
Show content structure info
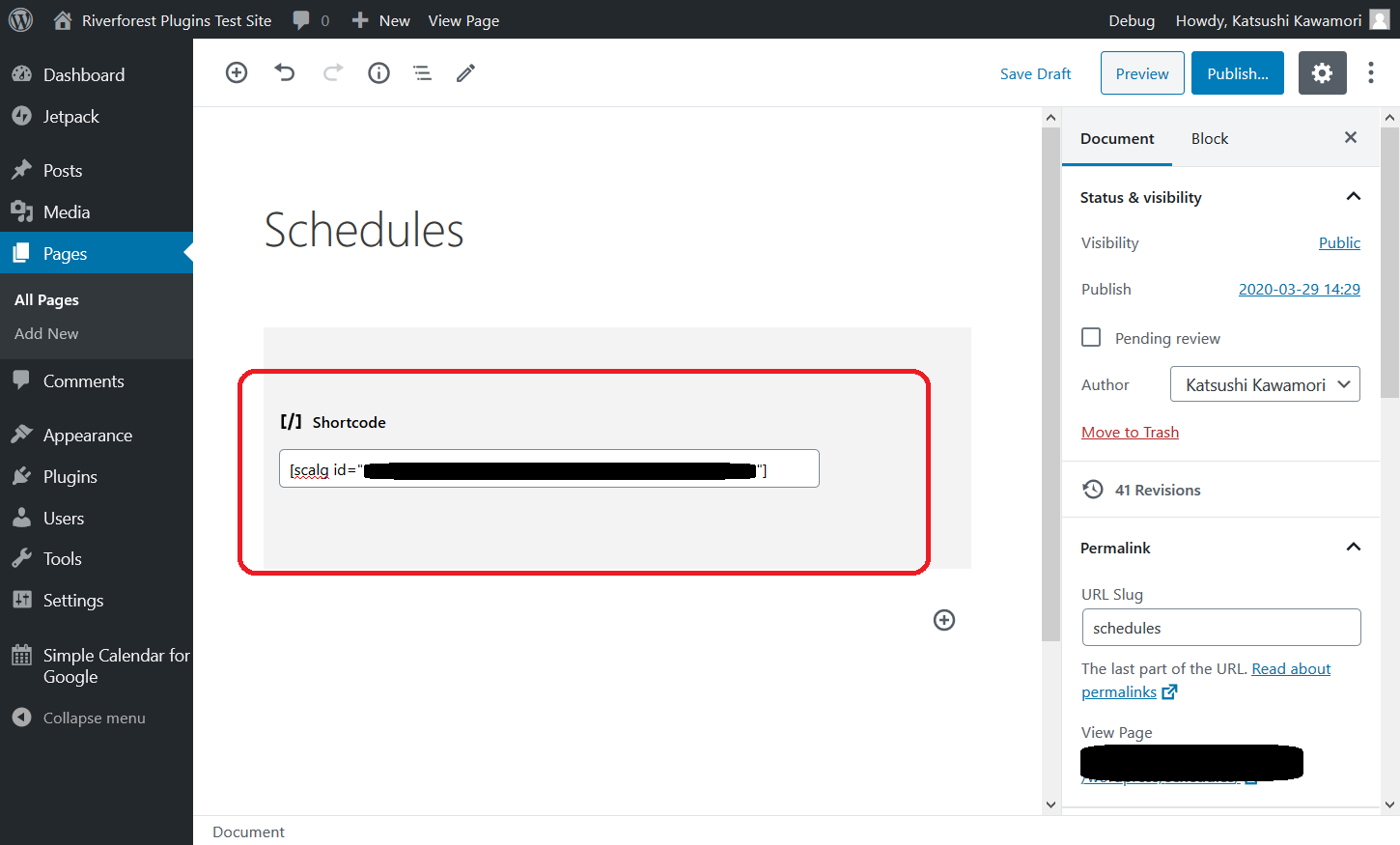(x=378, y=72)
